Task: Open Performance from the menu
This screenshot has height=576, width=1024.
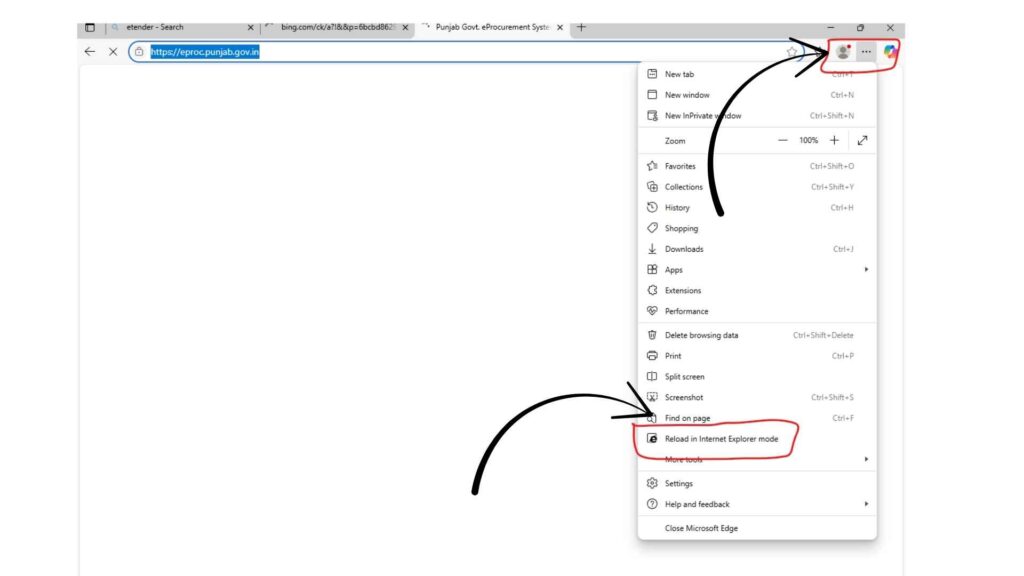Action: [757, 312]
